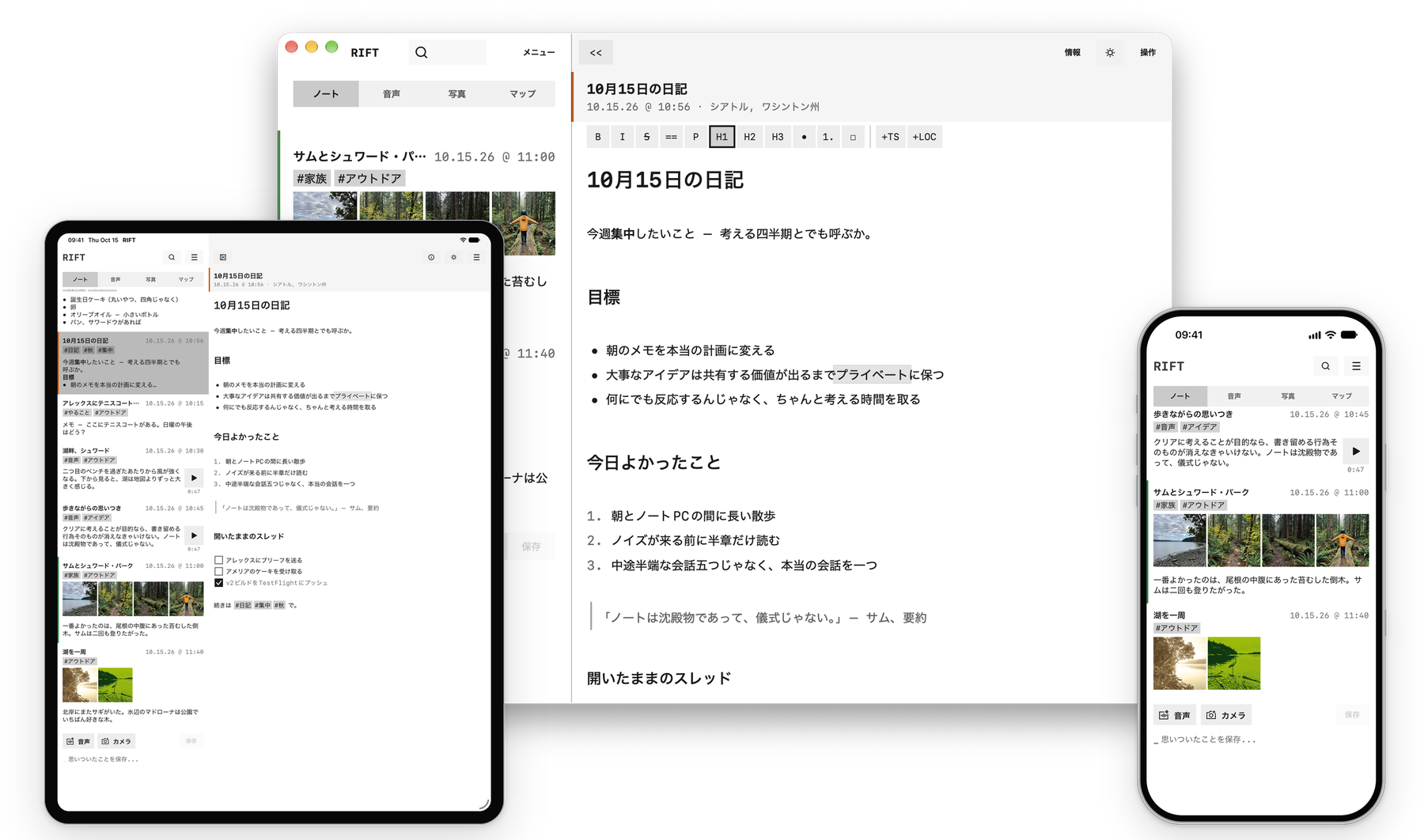Open the hamburger menu on the iPhone
The height and width of the screenshot is (840, 1424).
(x=1356, y=366)
